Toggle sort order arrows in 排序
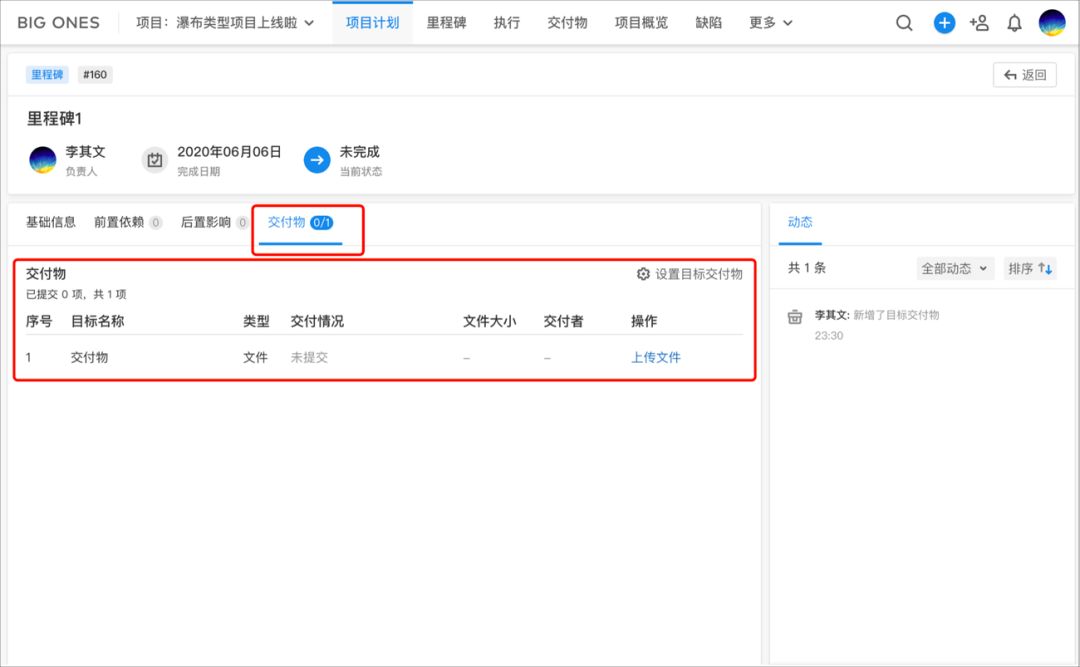Image resolution: width=1080 pixels, height=667 pixels. click(1045, 268)
